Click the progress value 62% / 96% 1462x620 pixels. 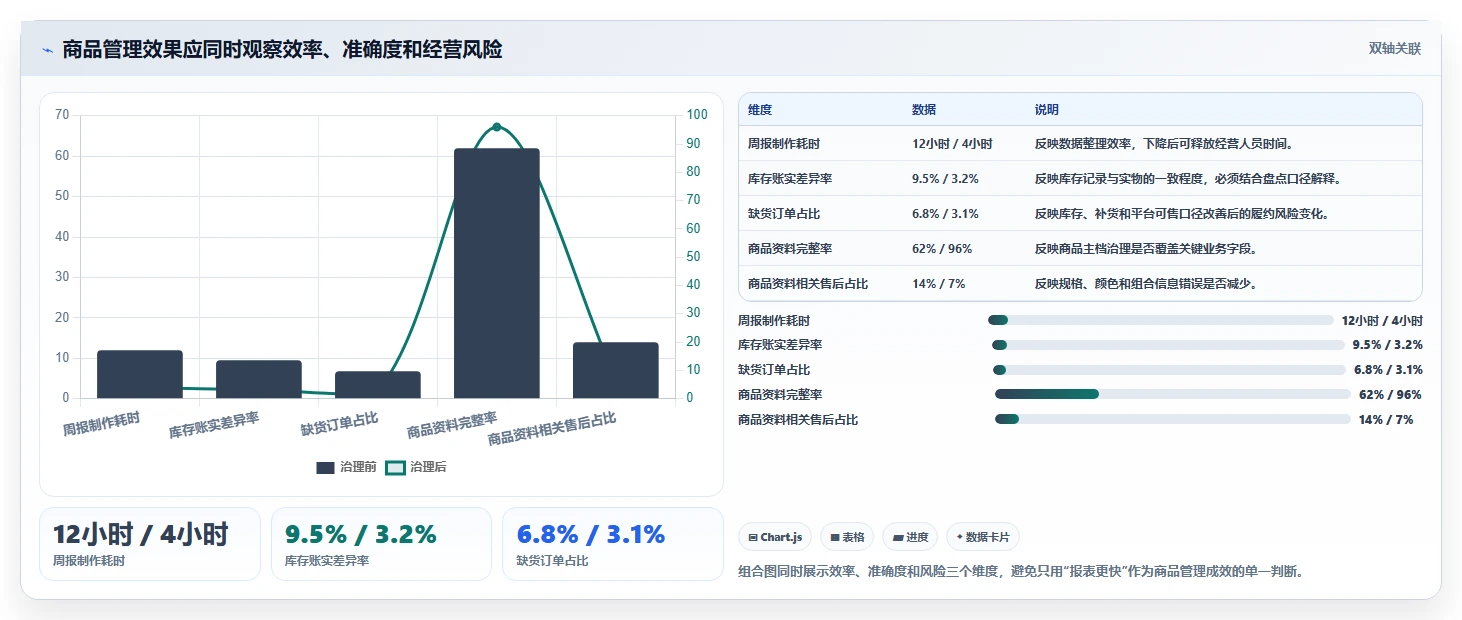pyautogui.click(x=1390, y=395)
